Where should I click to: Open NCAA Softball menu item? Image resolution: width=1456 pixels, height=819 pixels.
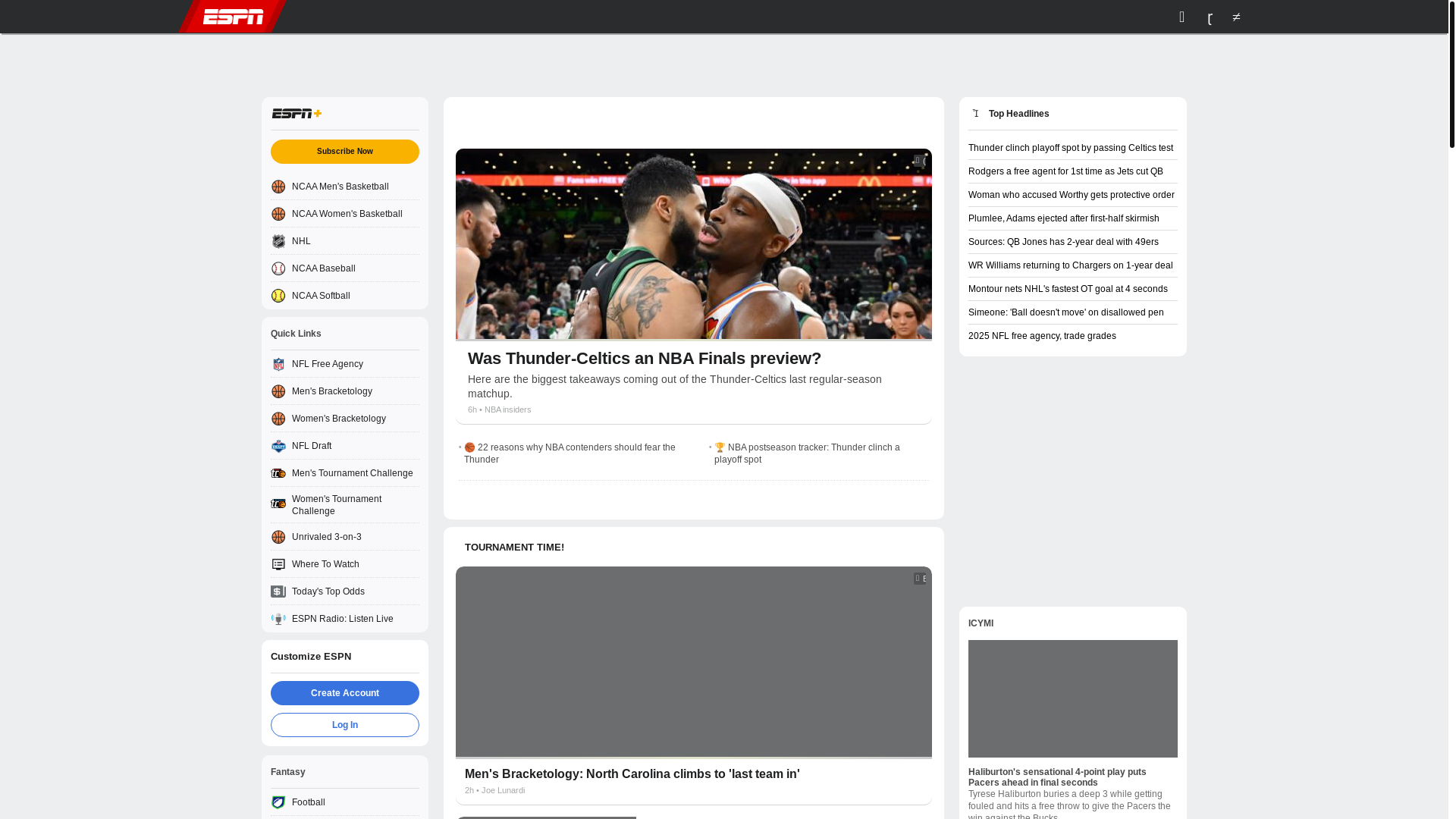345,296
